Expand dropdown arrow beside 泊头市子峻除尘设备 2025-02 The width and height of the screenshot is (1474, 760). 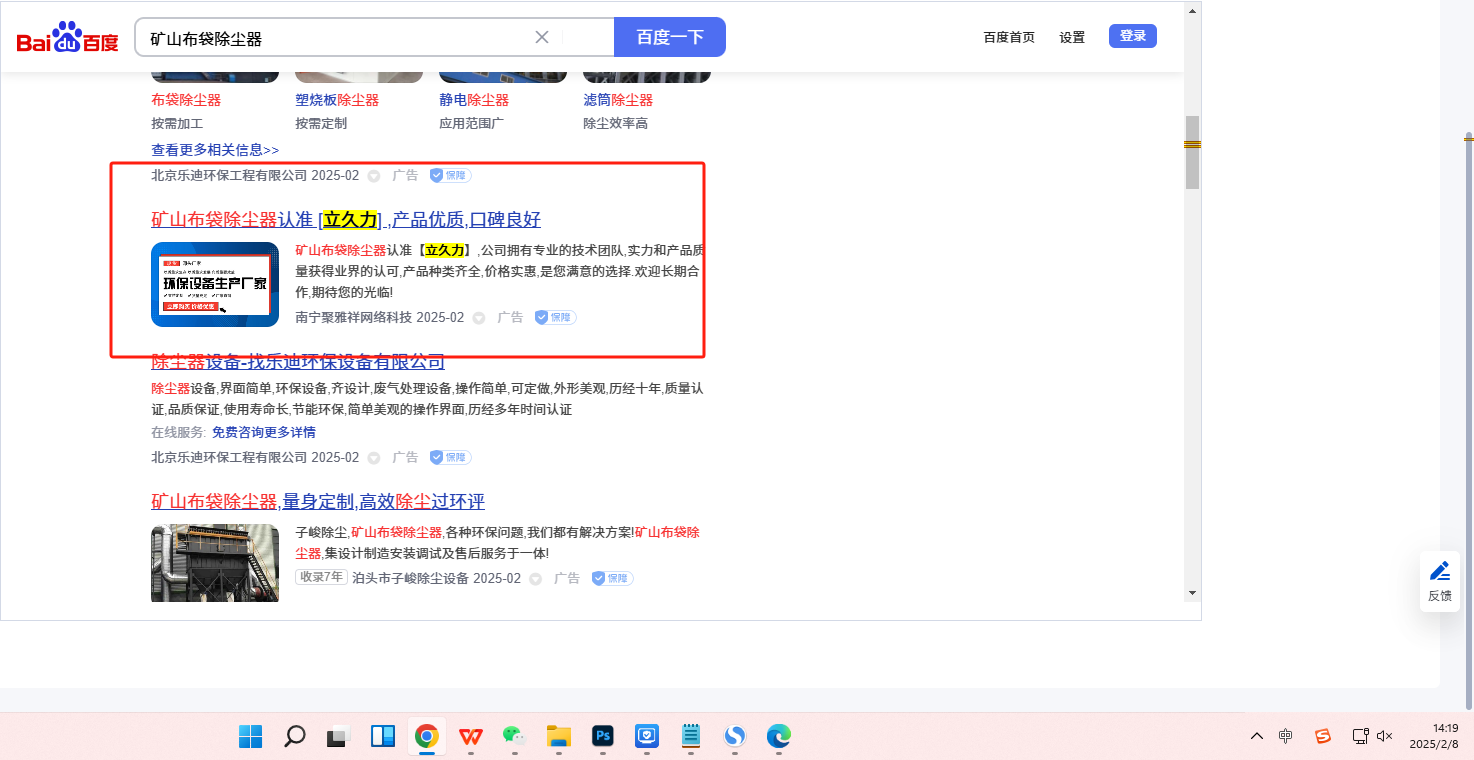coord(536,579)
